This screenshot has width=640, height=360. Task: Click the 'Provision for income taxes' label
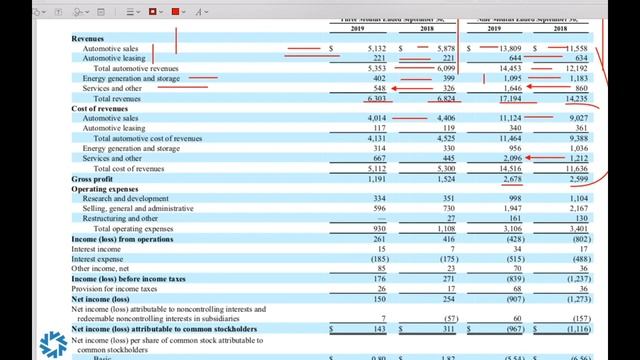point(114,289)
